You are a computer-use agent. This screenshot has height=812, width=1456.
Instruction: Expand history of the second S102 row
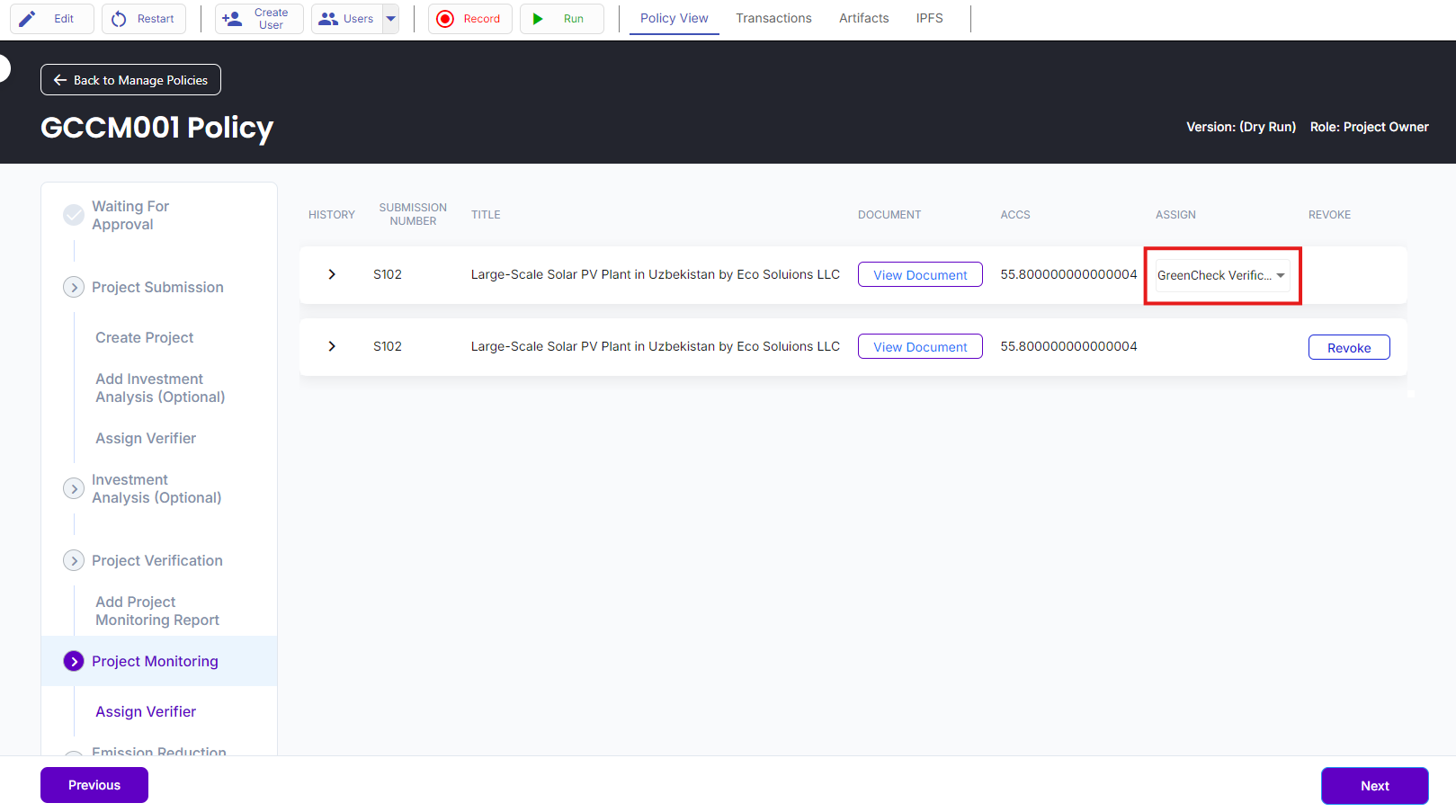coord(332,346)
